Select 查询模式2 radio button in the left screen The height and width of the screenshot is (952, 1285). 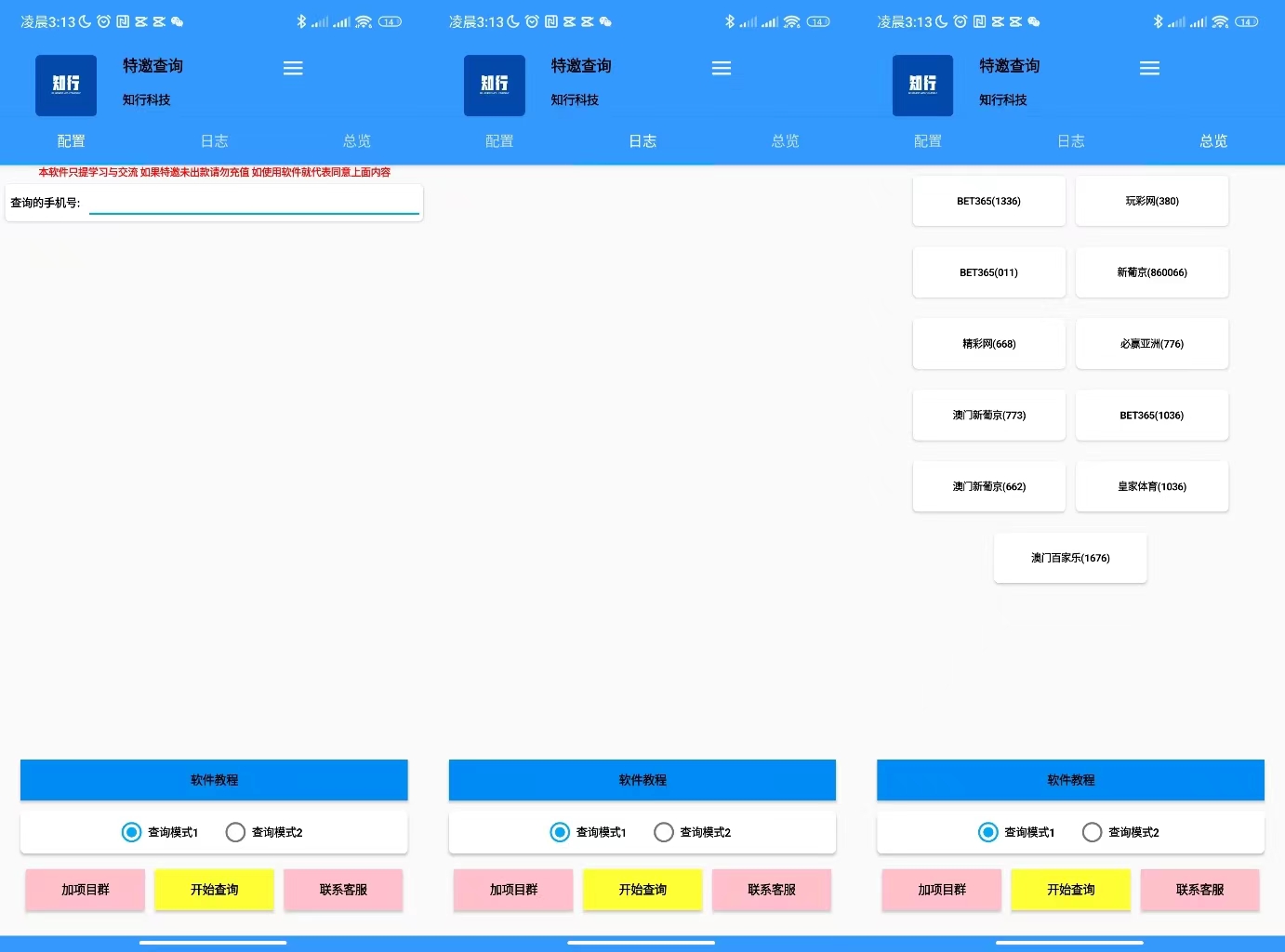point(236,832)
